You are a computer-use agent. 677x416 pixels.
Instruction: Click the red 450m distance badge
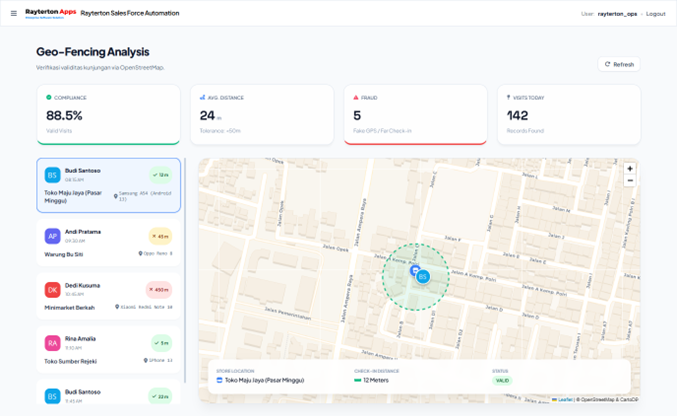coord(158,290)
